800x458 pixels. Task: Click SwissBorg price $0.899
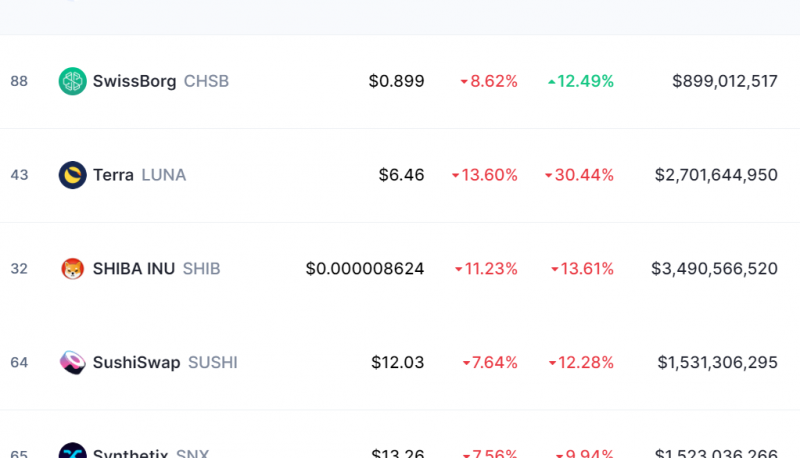396,81
